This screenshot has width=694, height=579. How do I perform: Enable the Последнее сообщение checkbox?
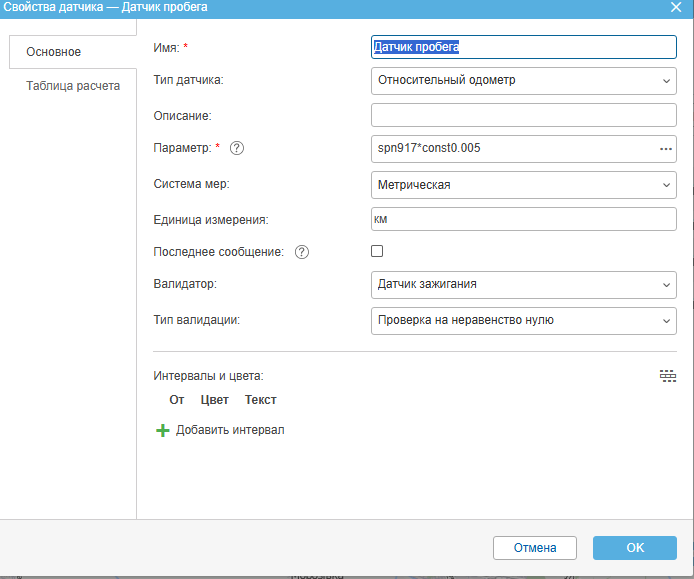(377, 251)
